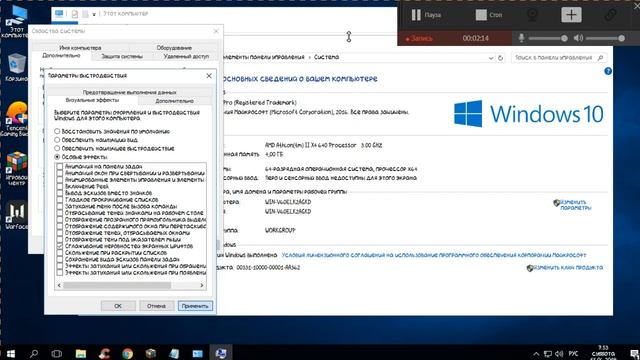The width and height of the screenshot is (640, 360).
Task: Open the help question mark in System window
Action: (x=608, y=71)
